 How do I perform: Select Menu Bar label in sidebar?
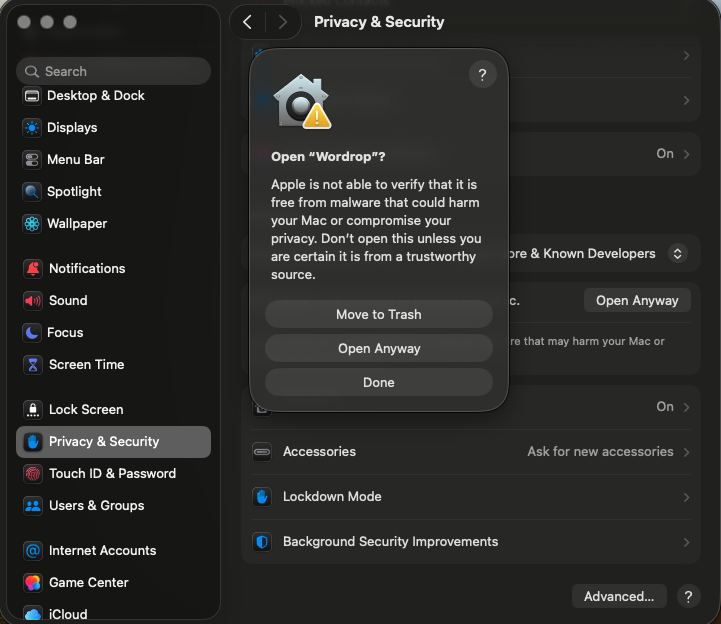point(76,160)
